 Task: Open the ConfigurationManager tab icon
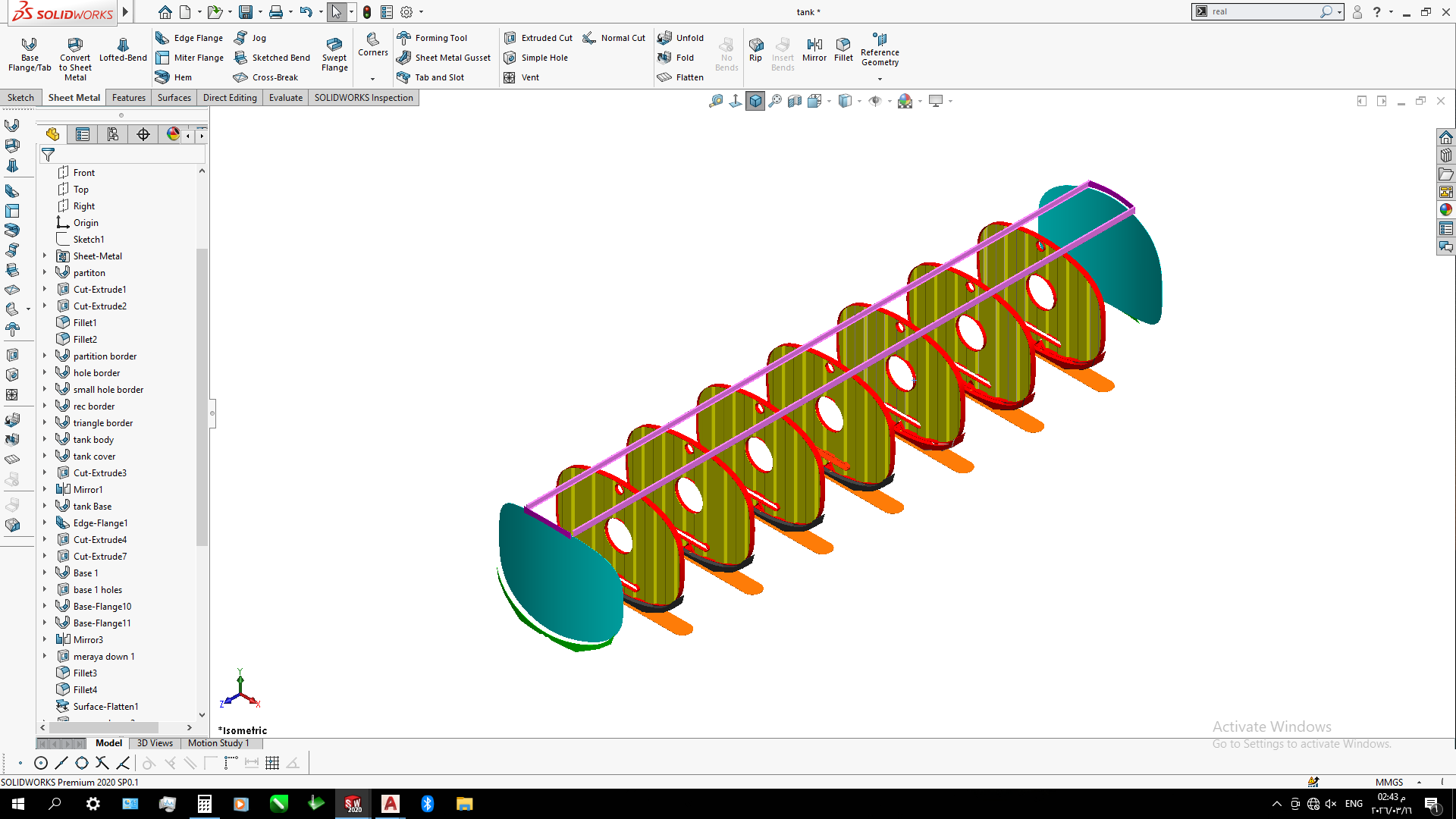click(x=113, y=135)
